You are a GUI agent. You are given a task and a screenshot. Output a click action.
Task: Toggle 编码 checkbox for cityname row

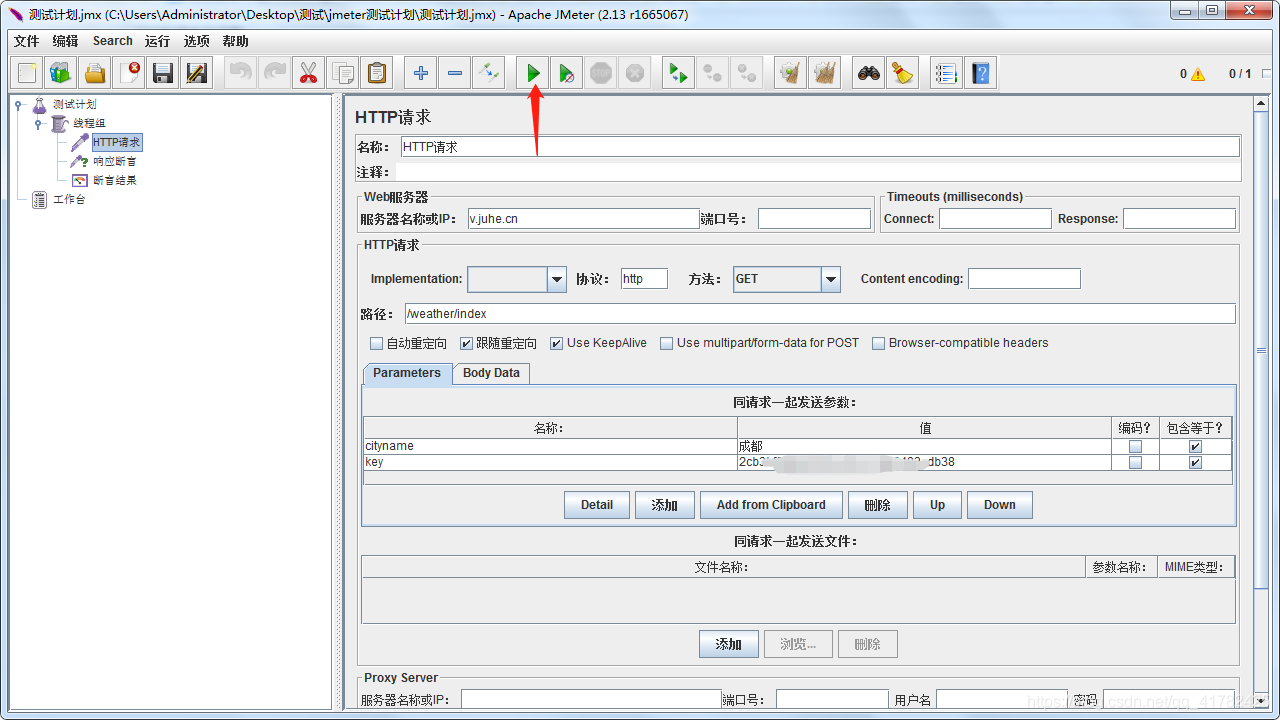[1135, 447]
